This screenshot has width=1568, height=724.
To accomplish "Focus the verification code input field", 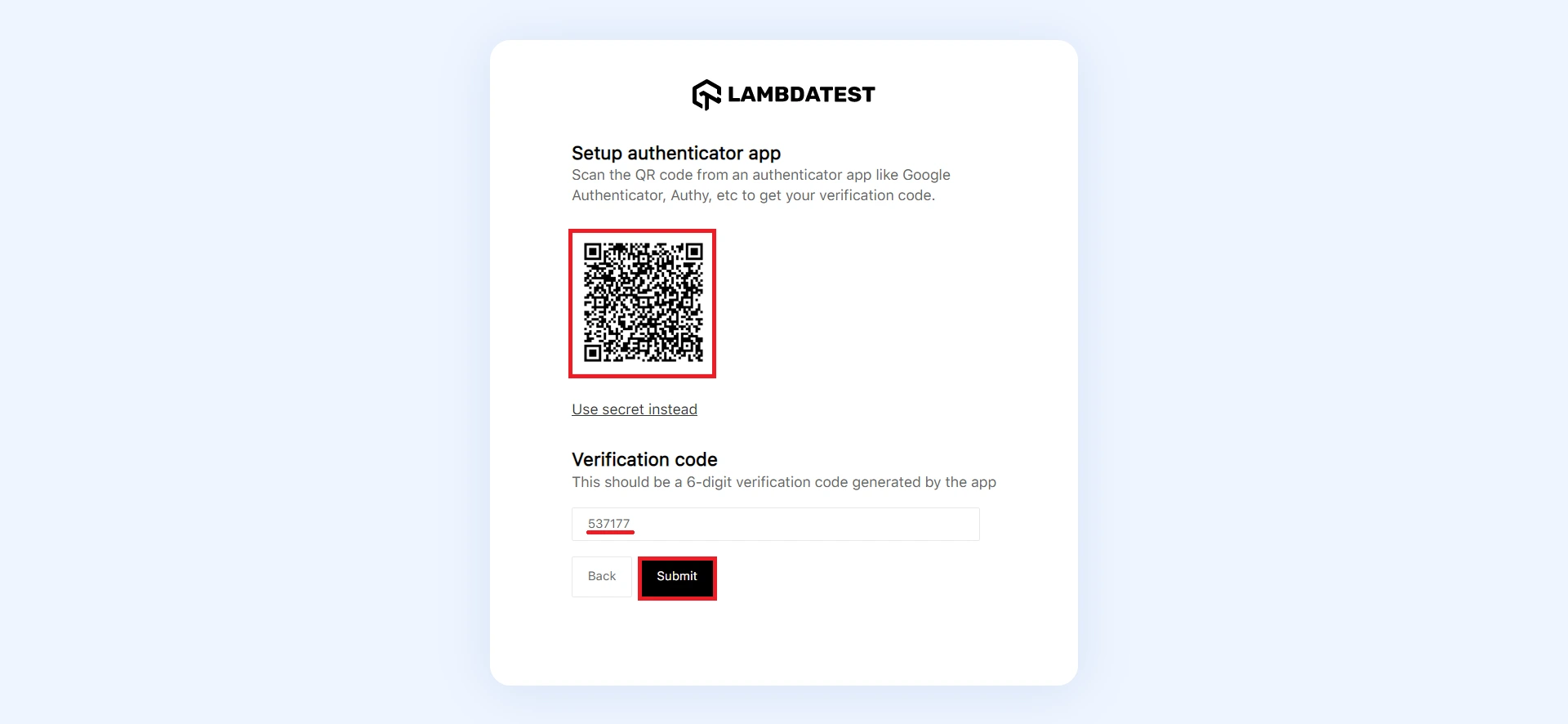I will click(x=776, y=524).
